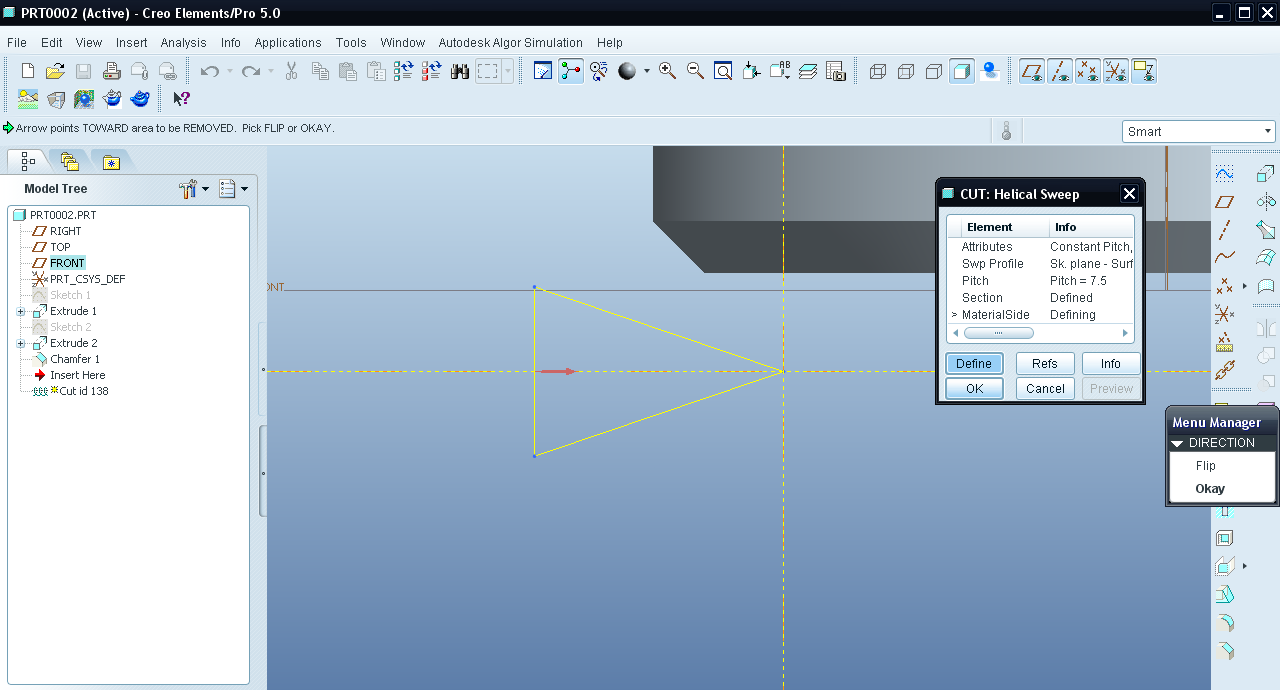Select the Datum Axis tool in right toolbar

(1224, 229)
